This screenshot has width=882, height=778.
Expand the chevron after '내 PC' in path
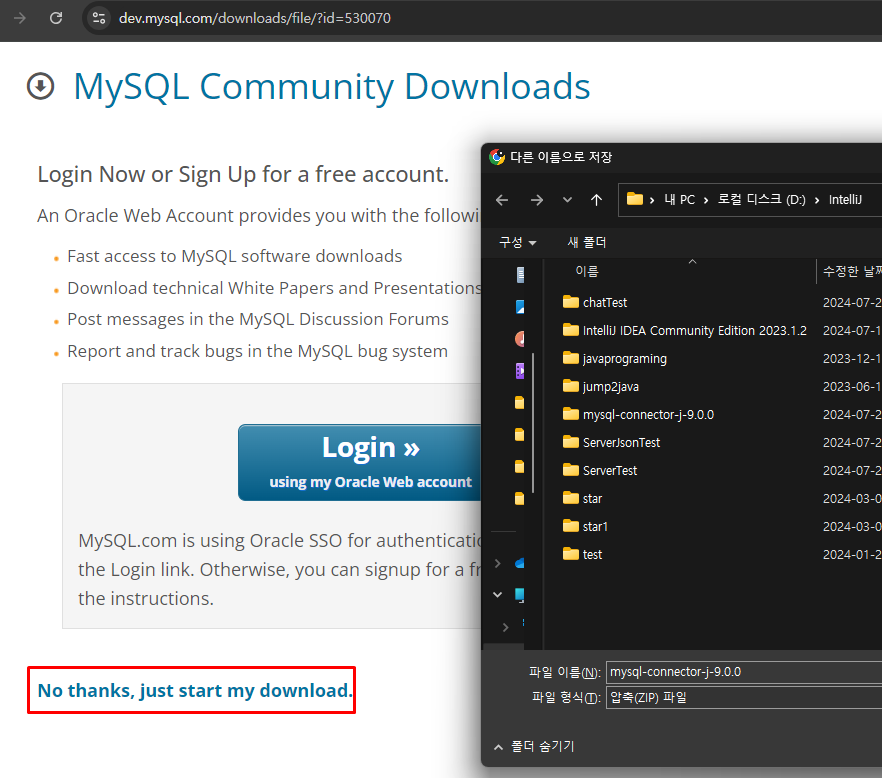tap(706, 200)
